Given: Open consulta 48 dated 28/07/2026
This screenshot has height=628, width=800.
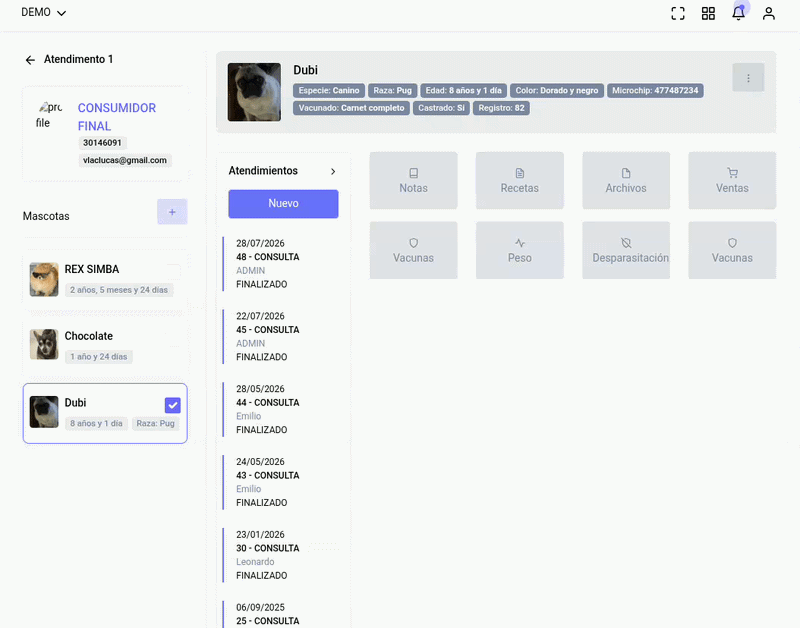Looking at the screenshot, I should [281, 264].
